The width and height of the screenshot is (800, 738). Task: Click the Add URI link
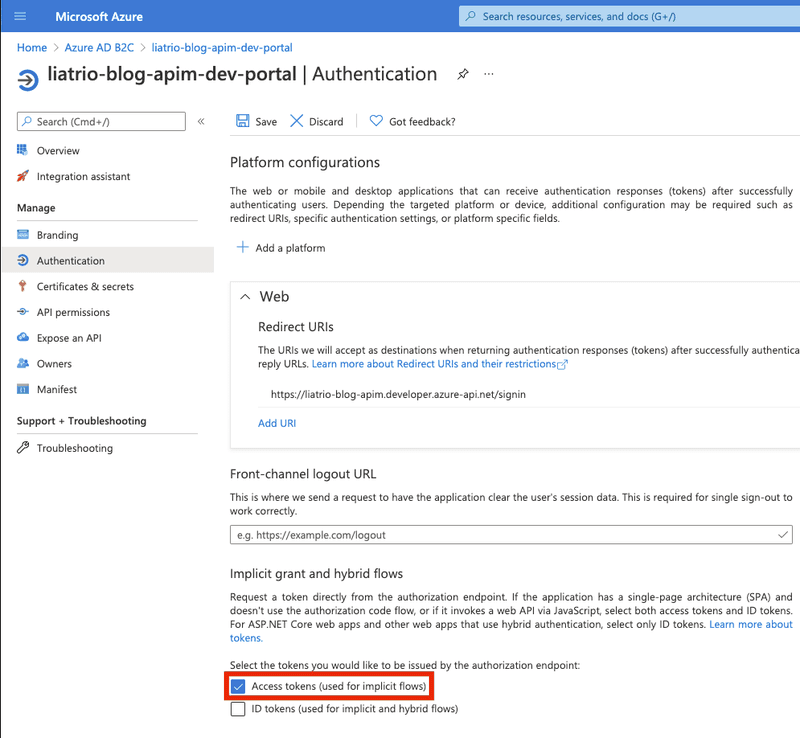click(277, 423)
